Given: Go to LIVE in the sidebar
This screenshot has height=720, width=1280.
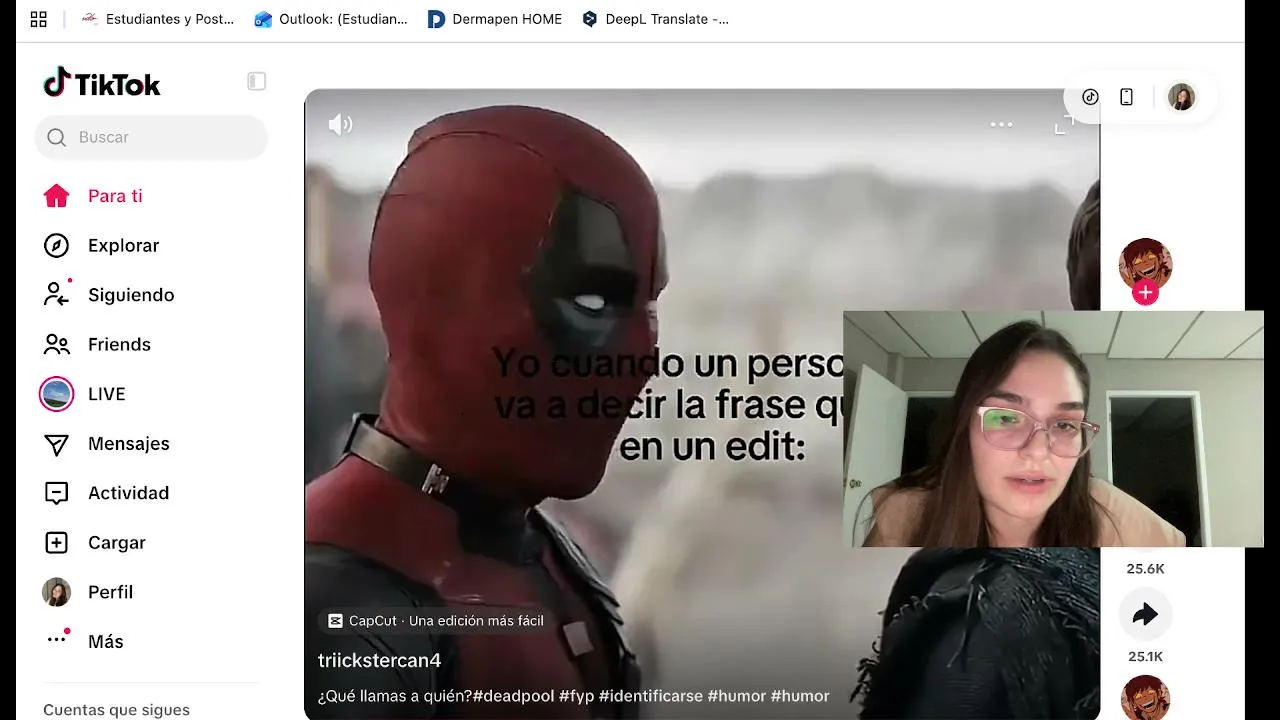Looking at the screenshot, I should (x=106, y=394).
